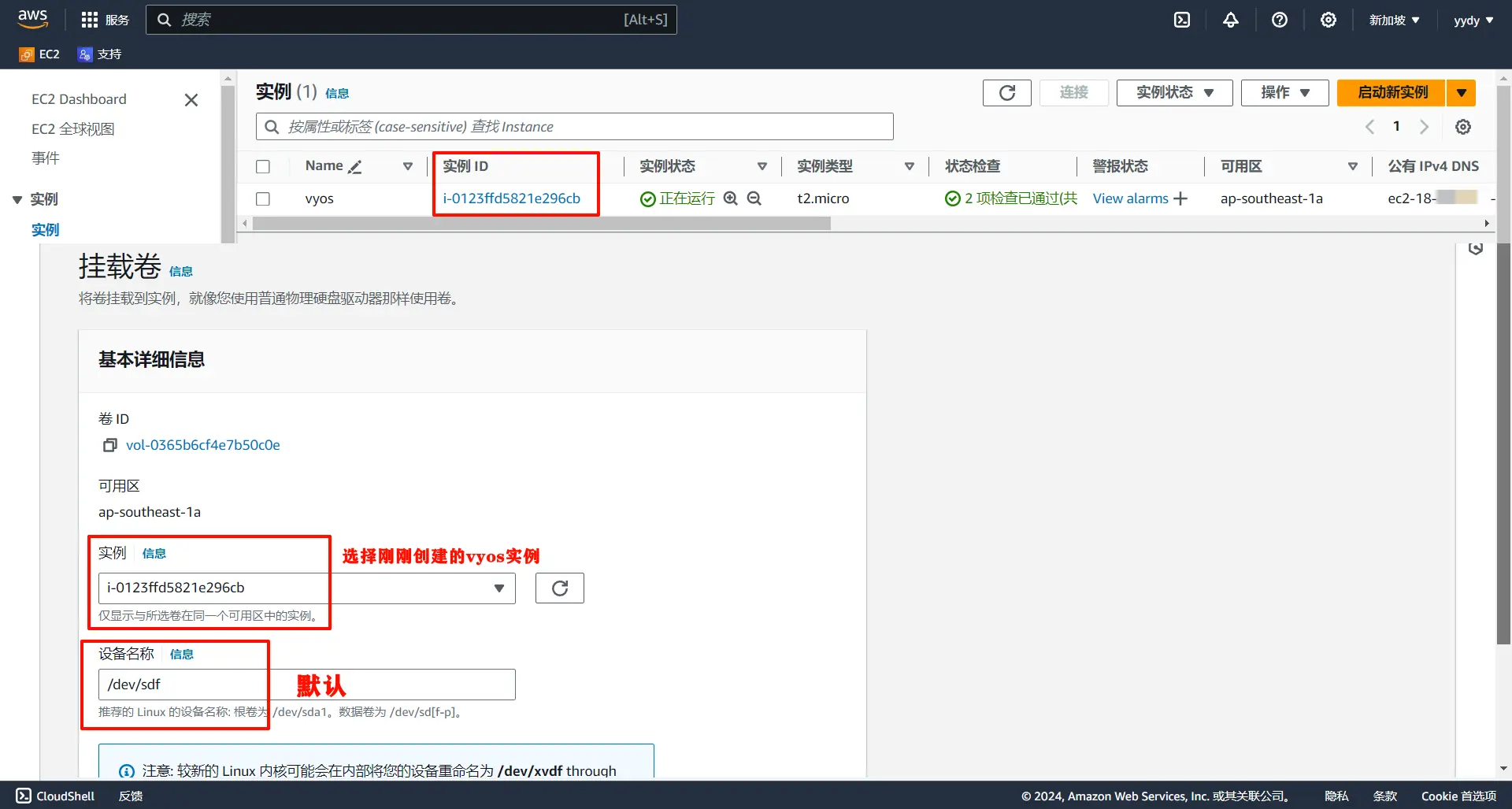The height and width of the screenshot is (809, 1512).
Task: Click the 服务 services menu label
Action: (117, 20)
